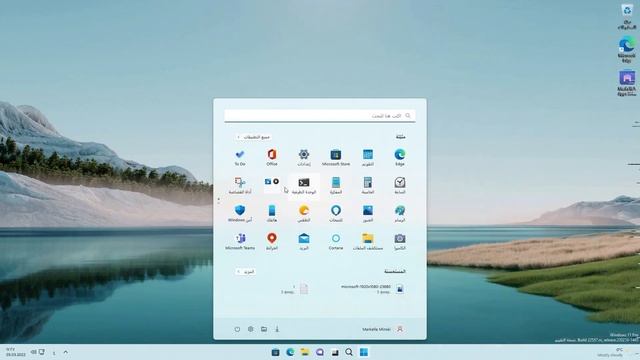Screen dimensions: 640x360
Task: Open Markella Minier user account menu
Action: [x=382, y=329]
